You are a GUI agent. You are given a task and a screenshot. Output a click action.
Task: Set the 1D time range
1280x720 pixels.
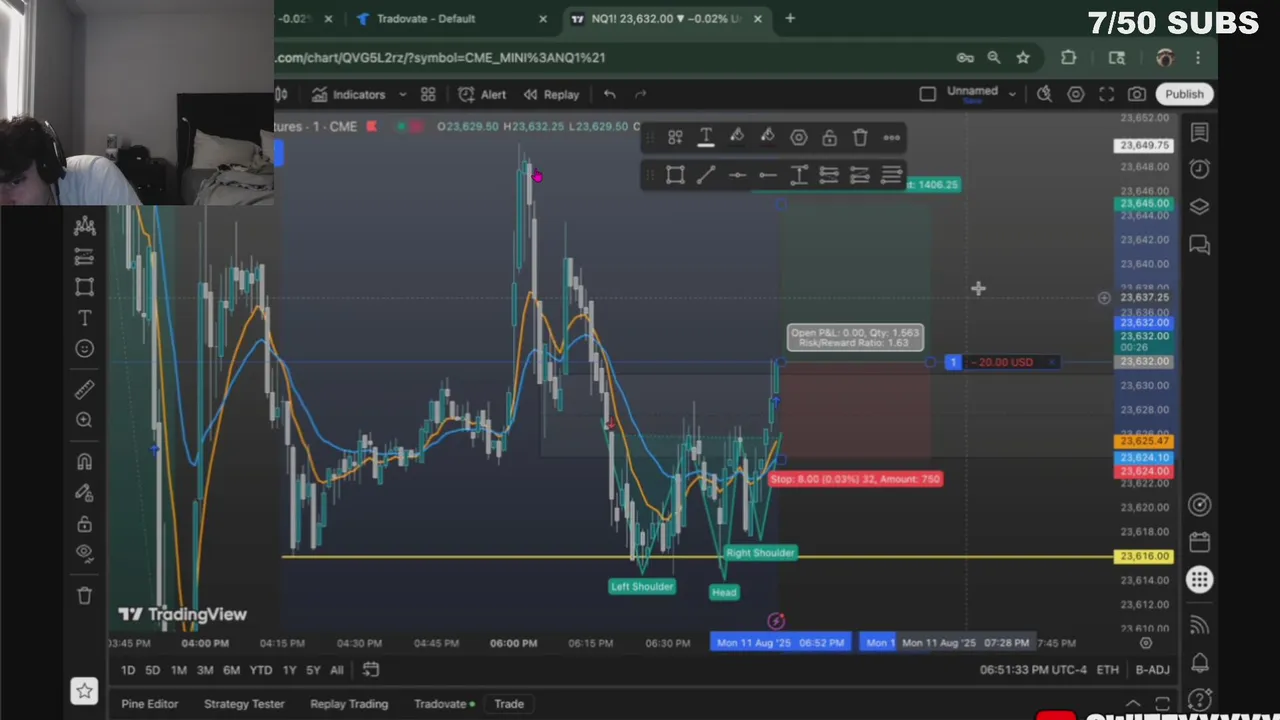pos(127,670)
